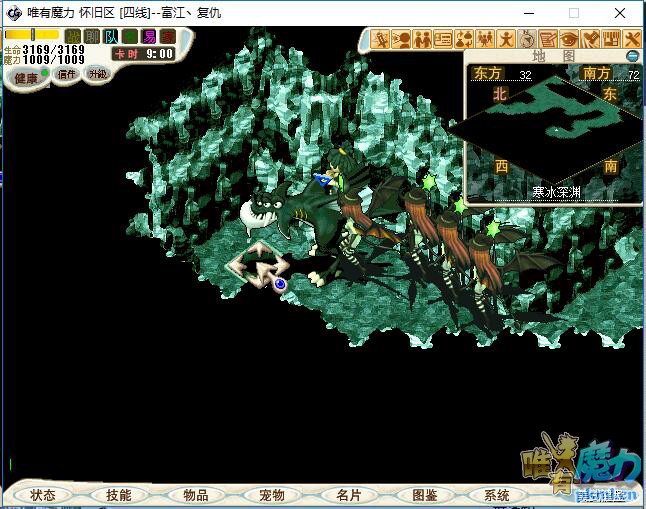The image size is (646, 509).
Task: Click the 健康 health button
Action: pos(25,77)
